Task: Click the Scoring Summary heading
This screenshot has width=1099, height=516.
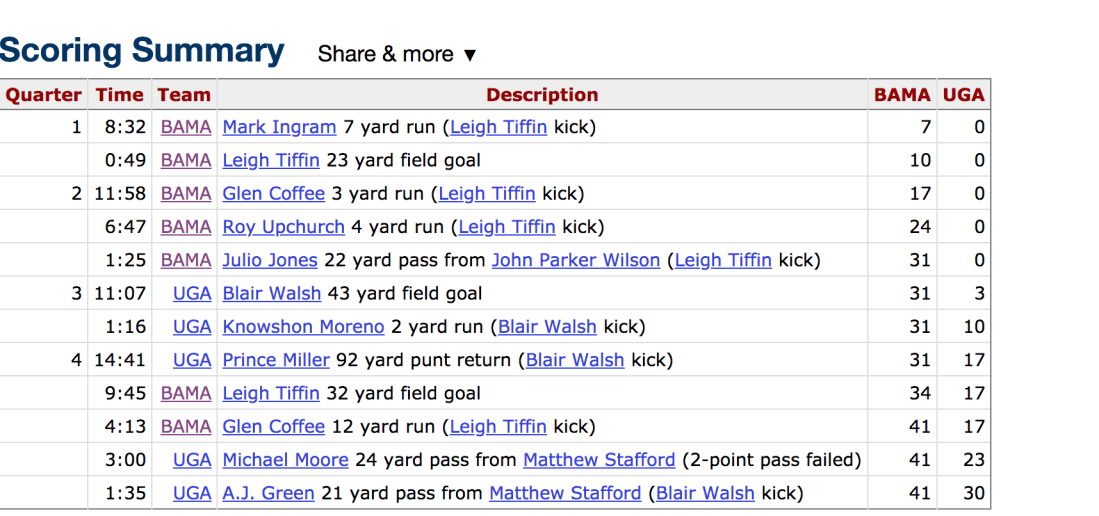Action: click(142, 51)
